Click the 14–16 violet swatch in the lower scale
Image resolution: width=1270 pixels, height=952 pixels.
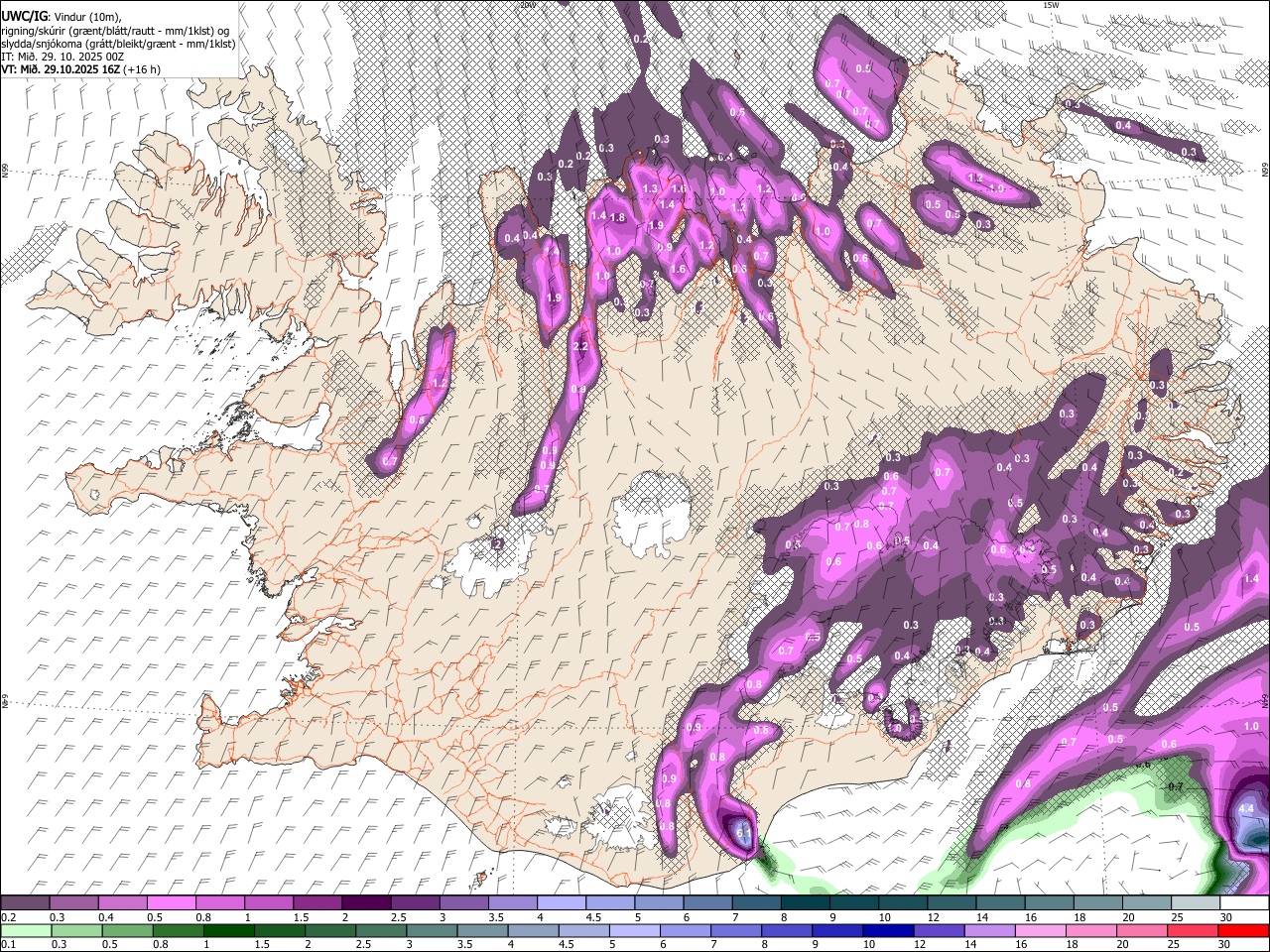click(988, 930)
